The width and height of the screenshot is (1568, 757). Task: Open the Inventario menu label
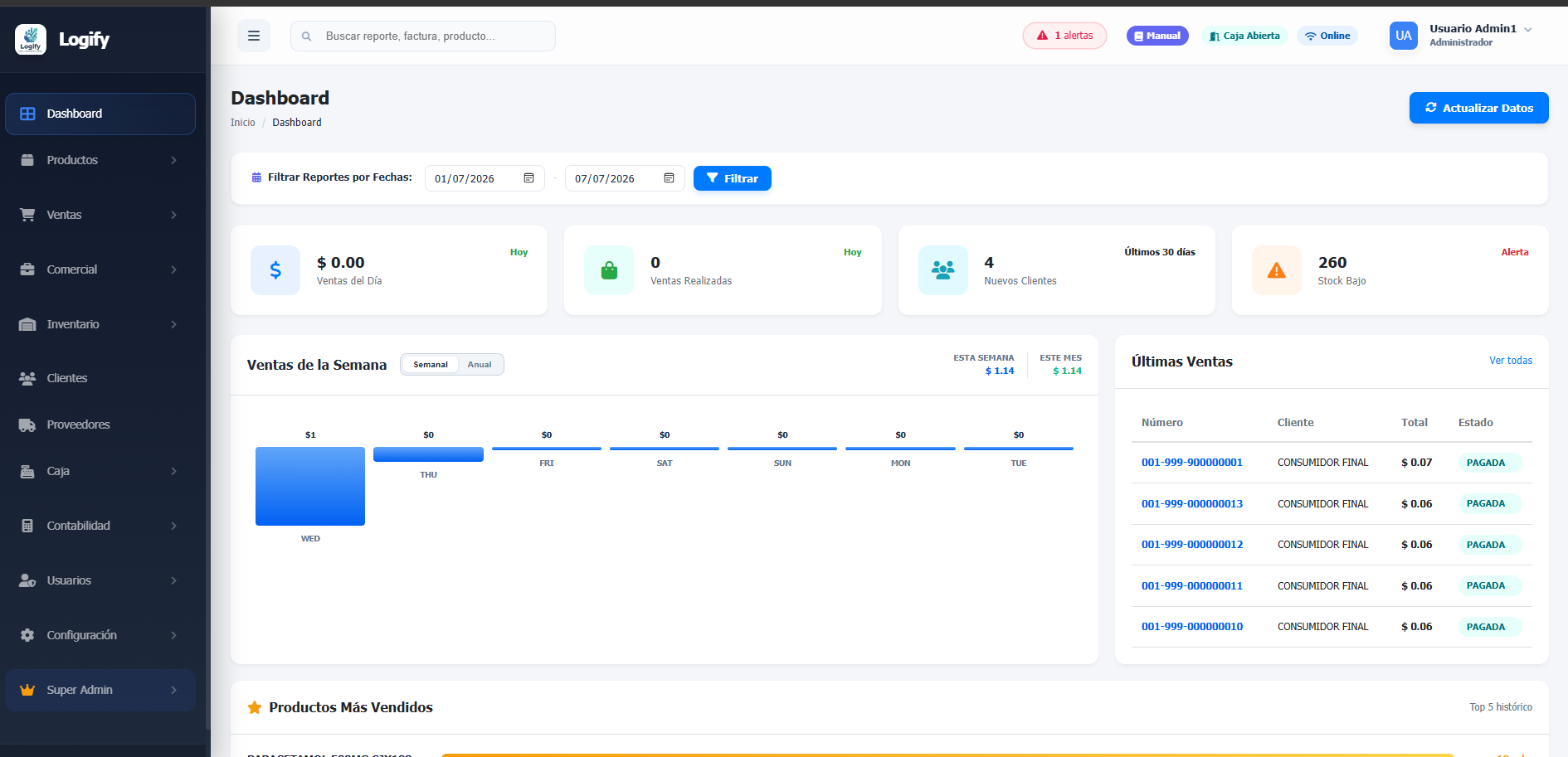tap(73, 324)
